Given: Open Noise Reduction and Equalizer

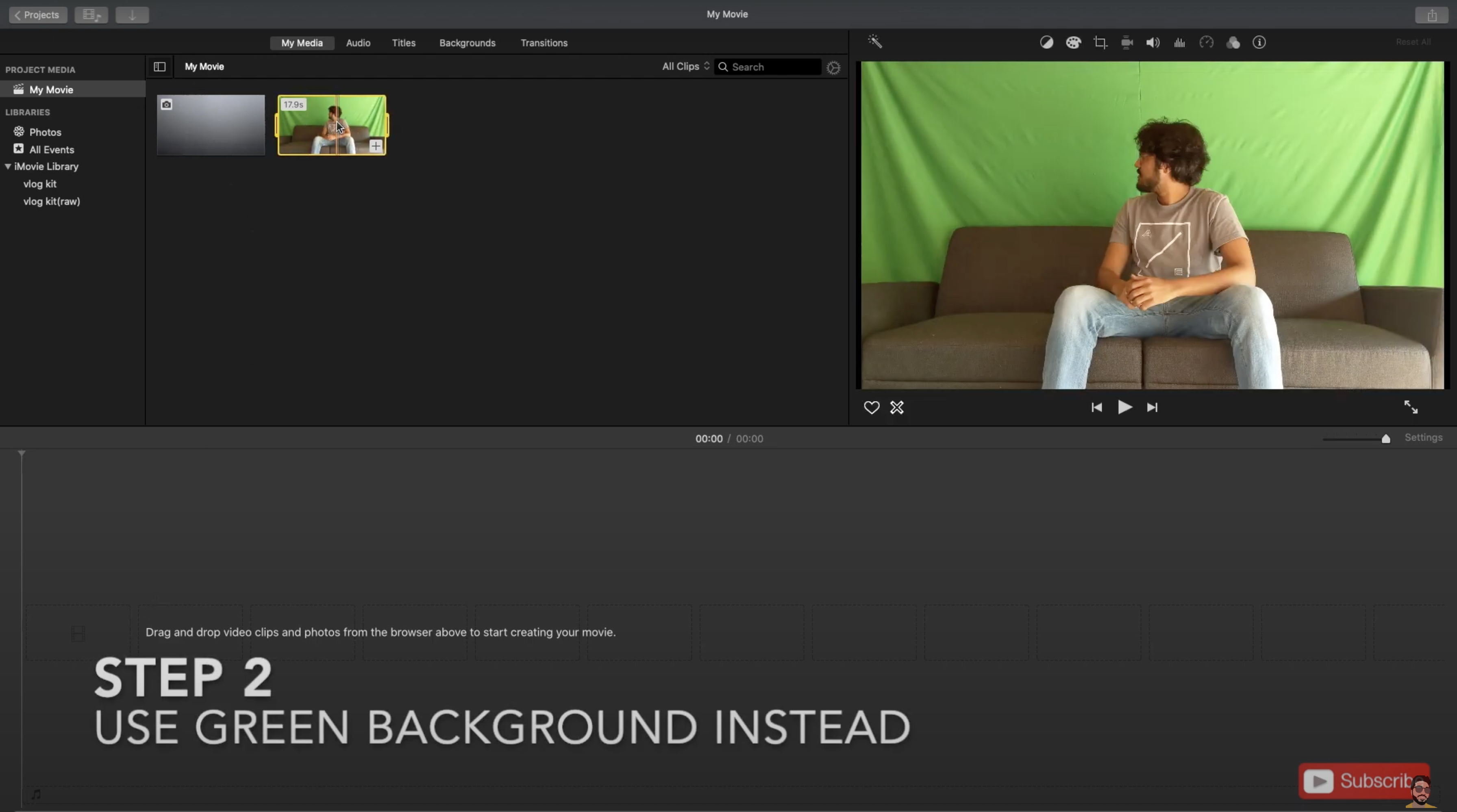Looking at the screenshot, I should click(x=1179, y=42).
